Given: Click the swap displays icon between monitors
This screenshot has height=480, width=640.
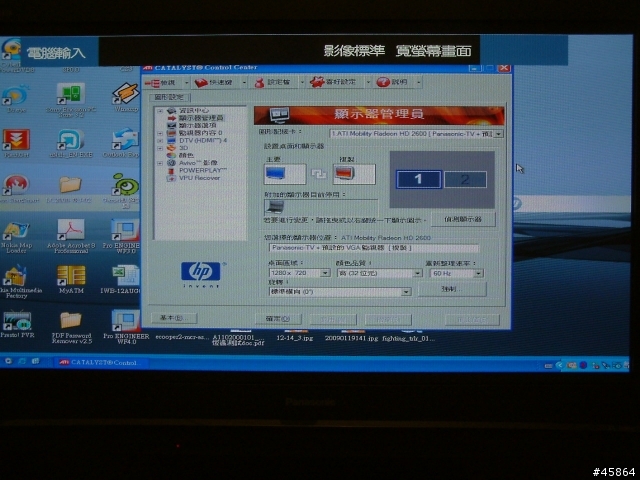Looking at the screenshot, I should point(319,174).
